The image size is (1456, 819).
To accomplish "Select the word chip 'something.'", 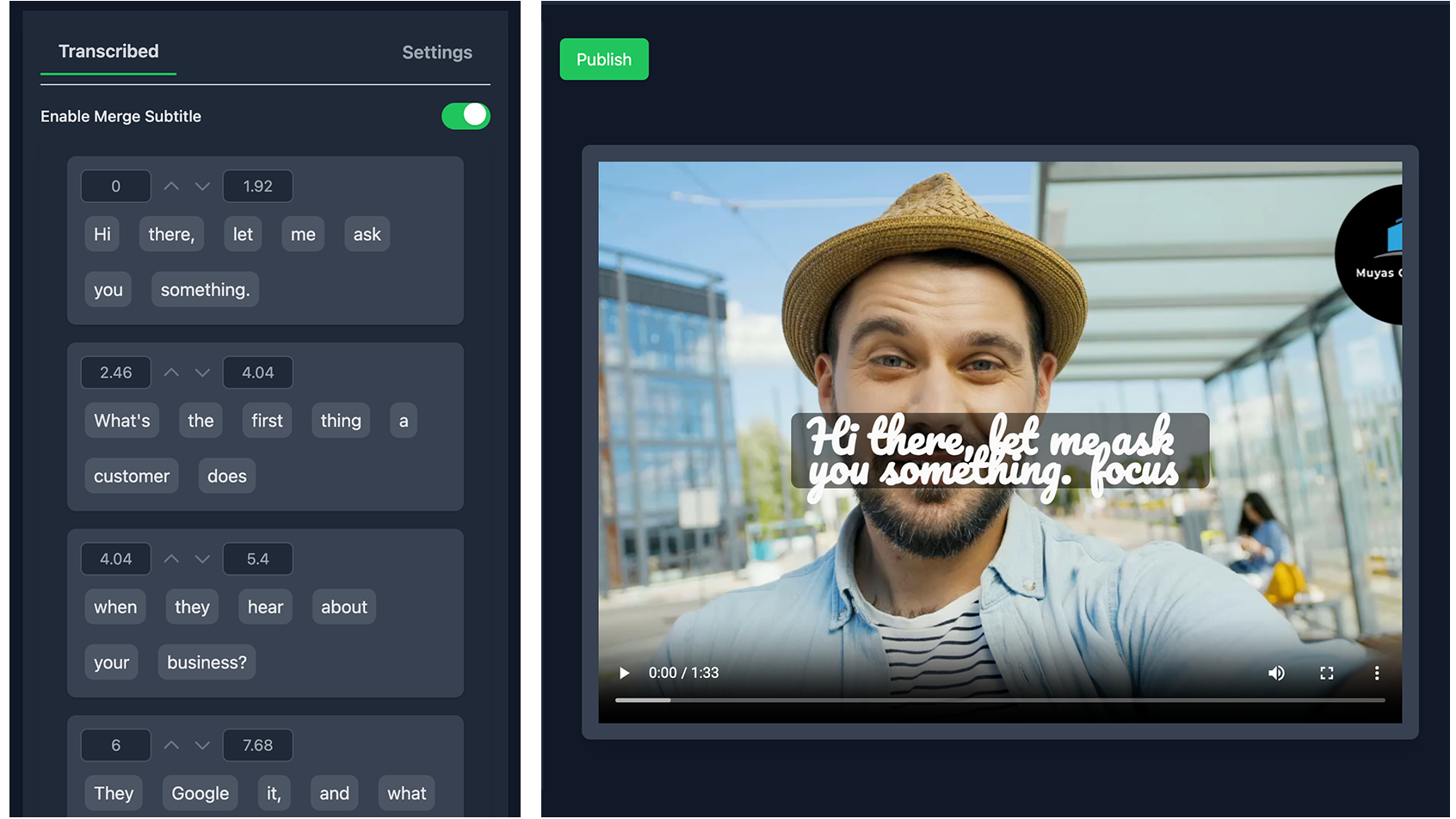I will 205,290.
